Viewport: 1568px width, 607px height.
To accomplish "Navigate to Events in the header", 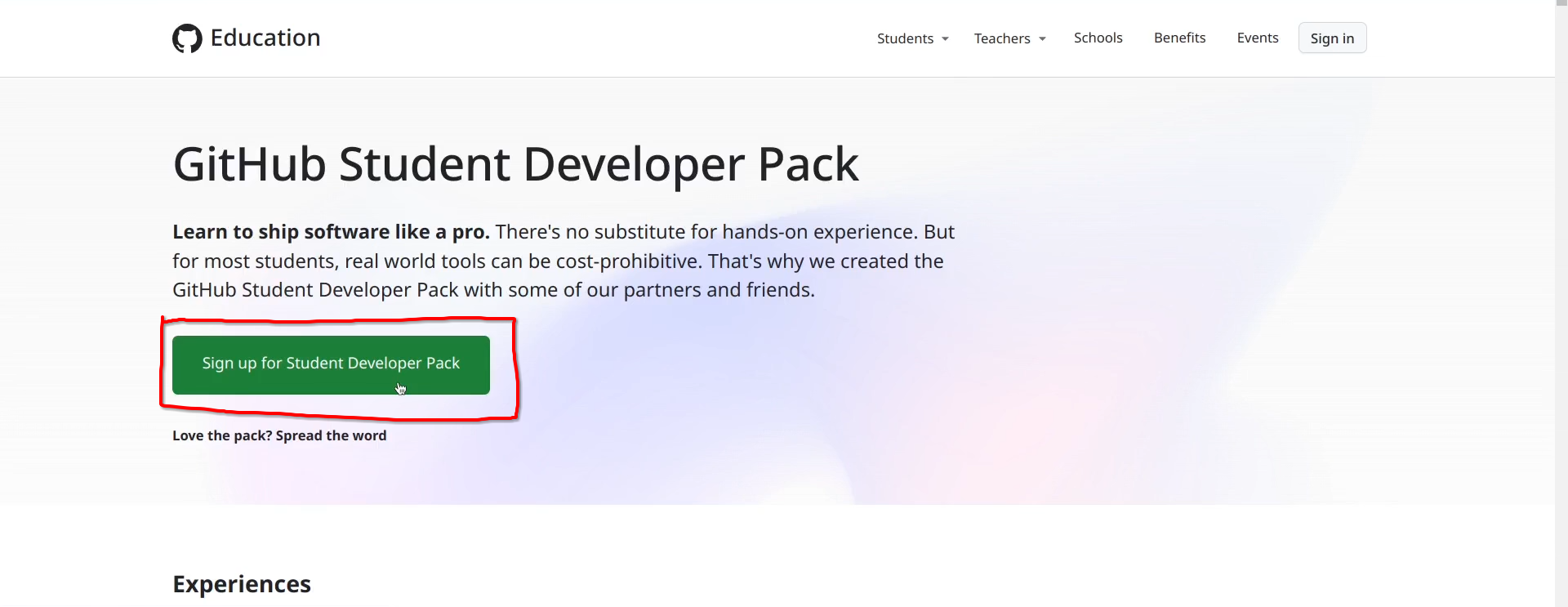I will 1258,38.
